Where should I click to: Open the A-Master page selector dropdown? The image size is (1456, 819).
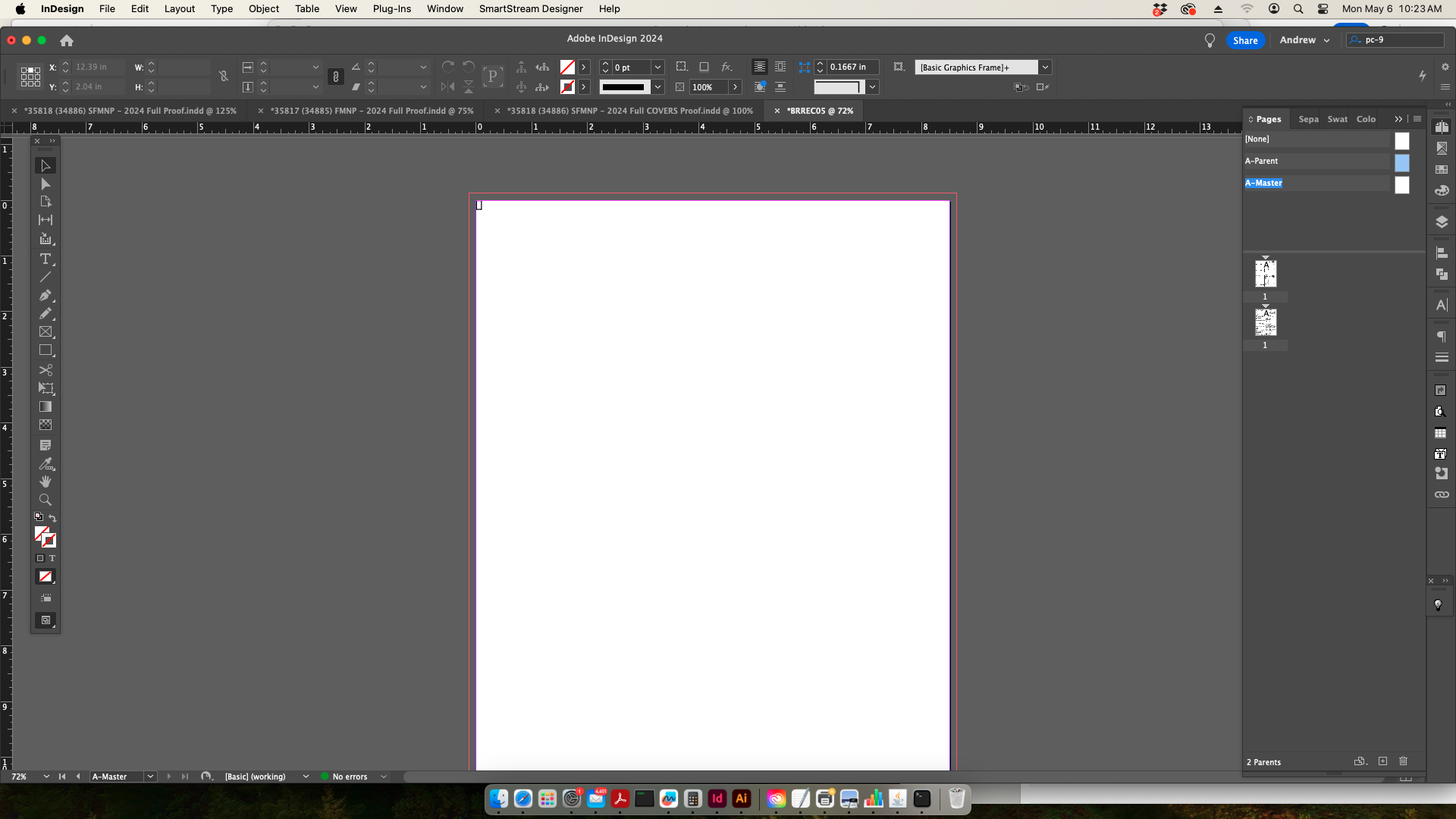pos(150,777)
